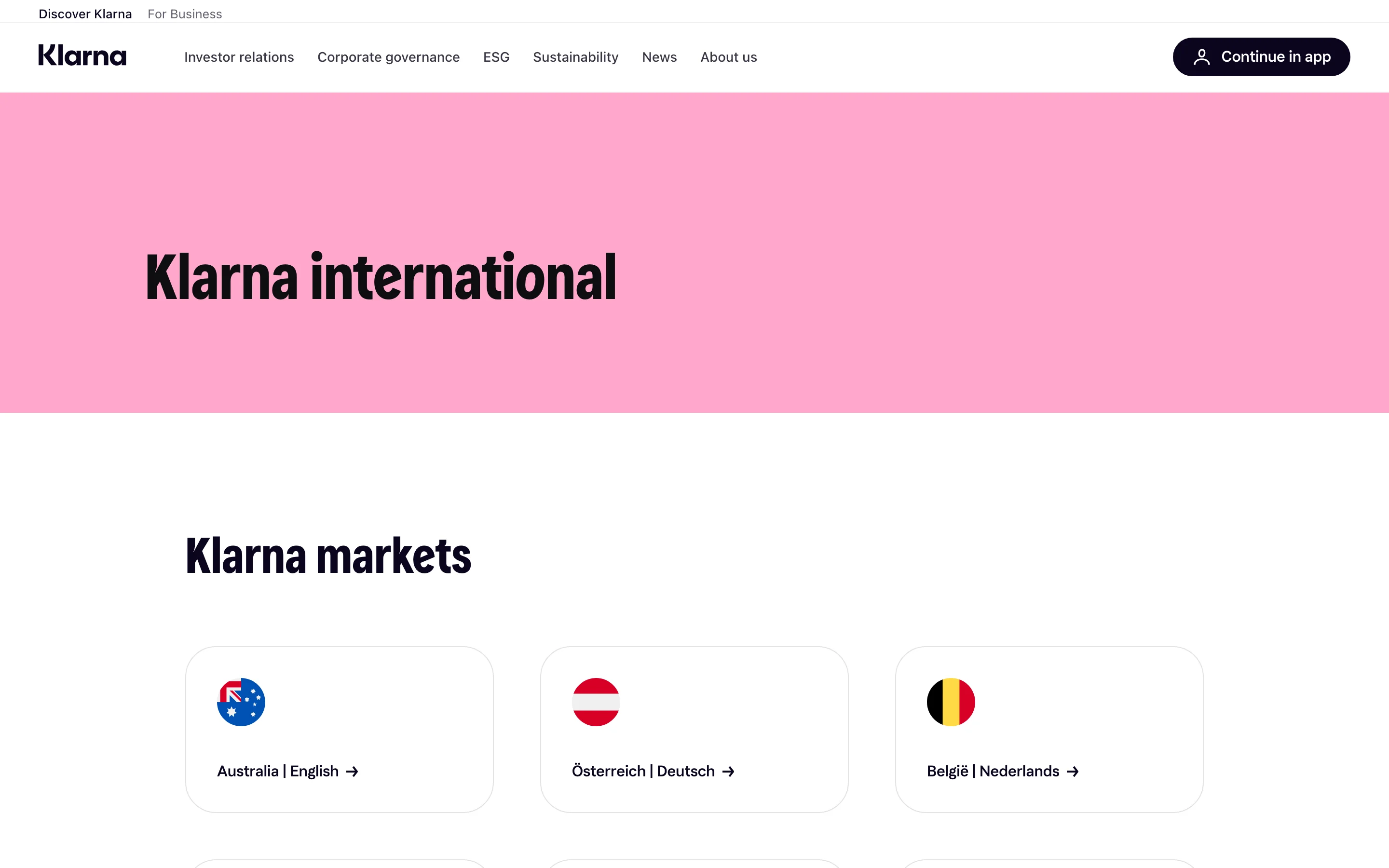The height and width of the screenshot is (868, 1389).
Task: Click the user profile icon in Continue in app
Action: coord(1202,56)
